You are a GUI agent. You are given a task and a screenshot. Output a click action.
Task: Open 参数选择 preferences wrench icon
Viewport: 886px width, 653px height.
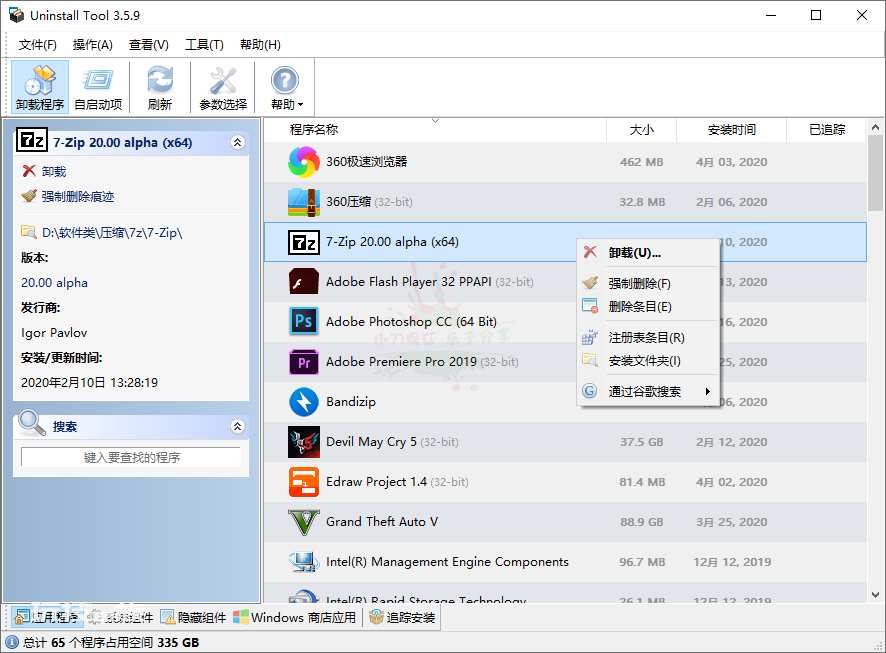click(x=222, y=87)
